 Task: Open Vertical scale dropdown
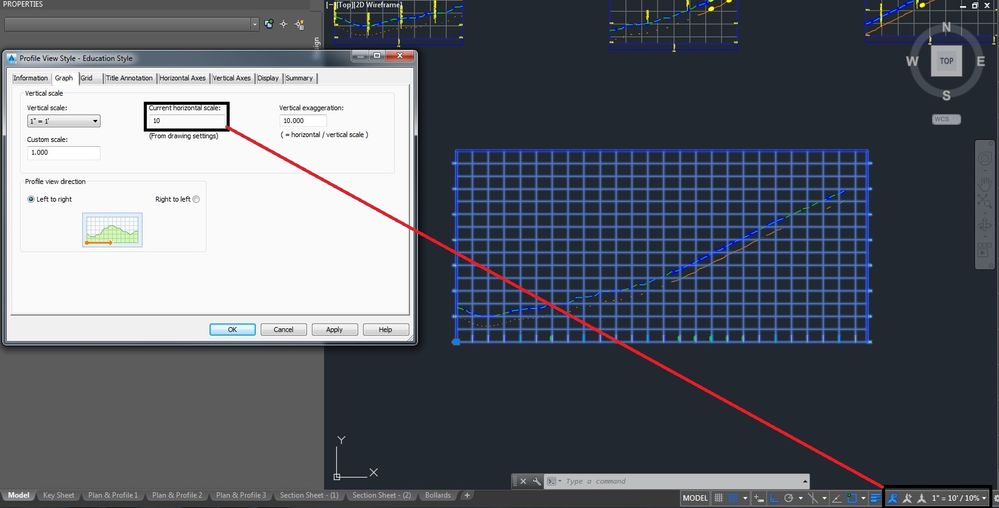tap(64, 121)
